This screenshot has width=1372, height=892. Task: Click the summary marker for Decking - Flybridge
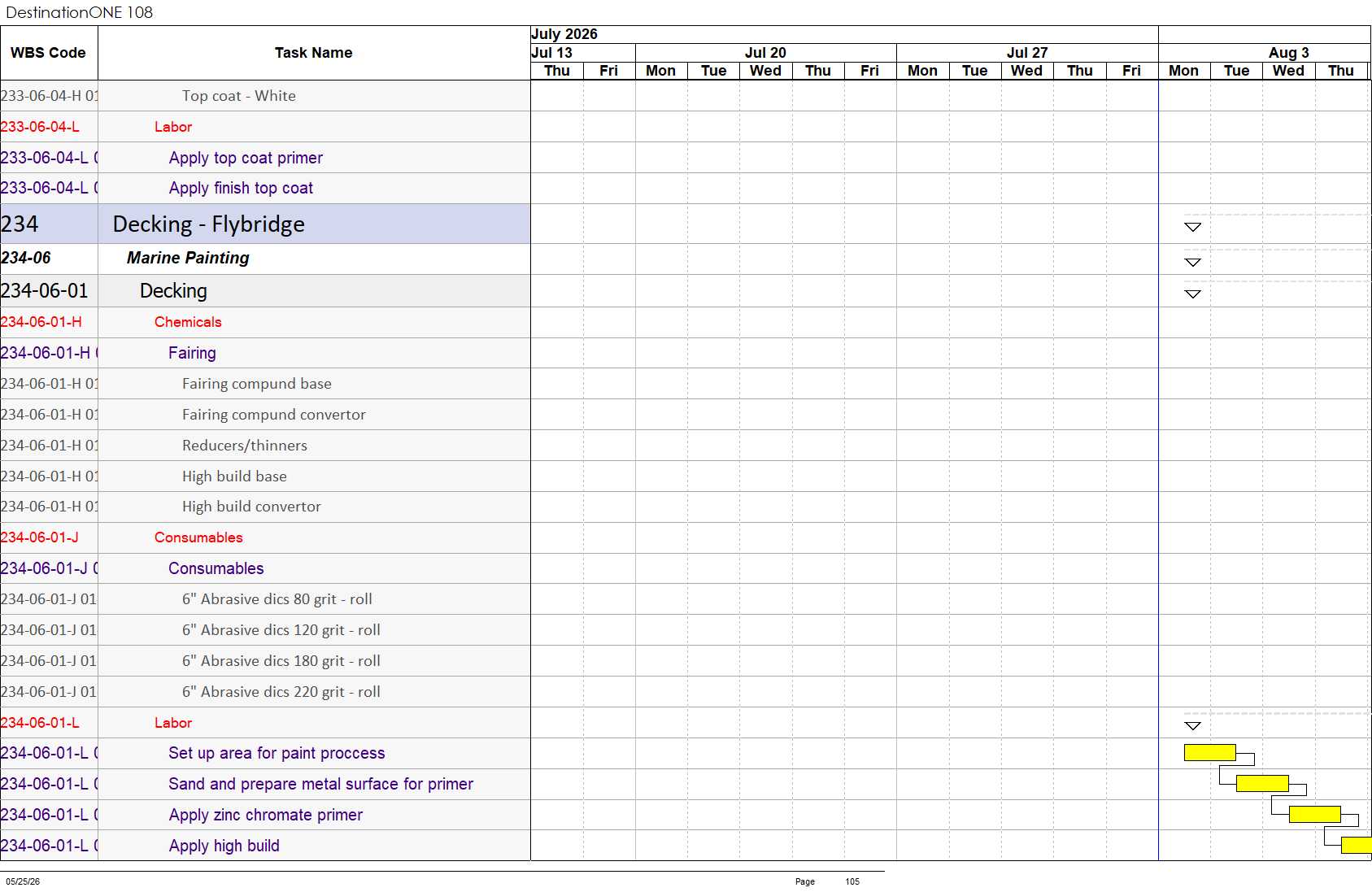pos(1192,227)
